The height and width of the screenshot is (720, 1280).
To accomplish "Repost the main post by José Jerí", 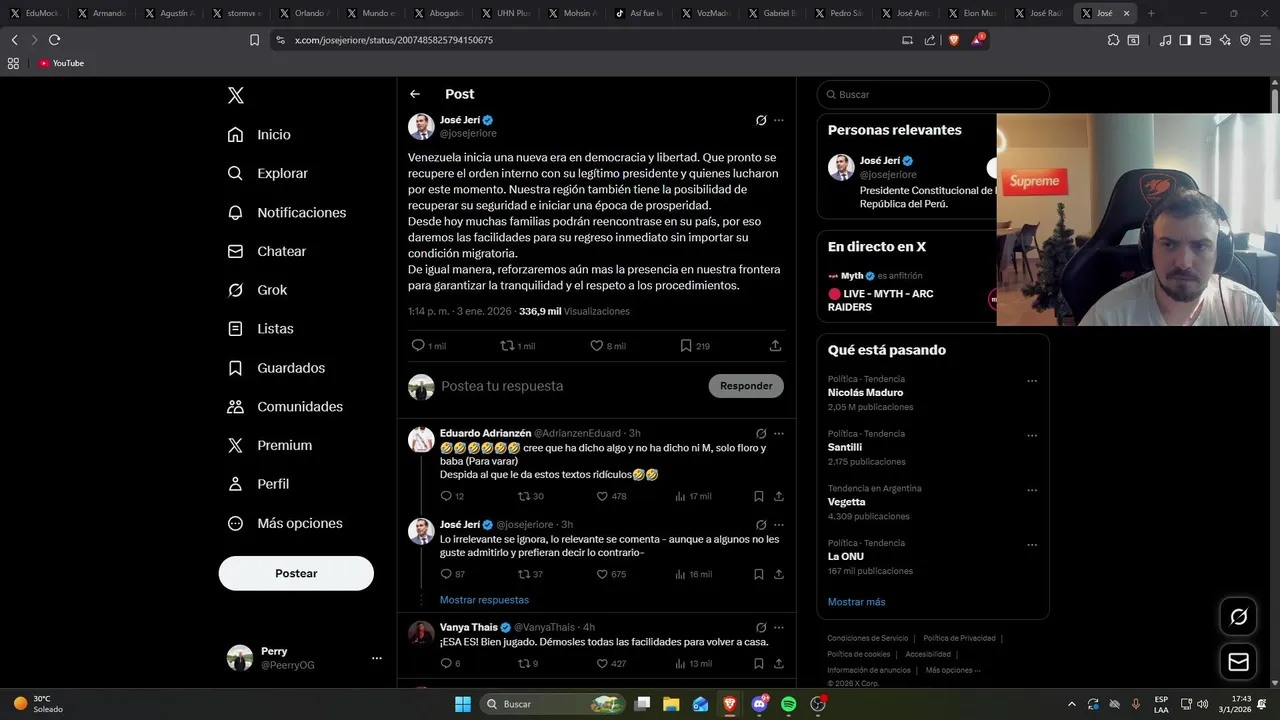I will click(x=507, y=345).
